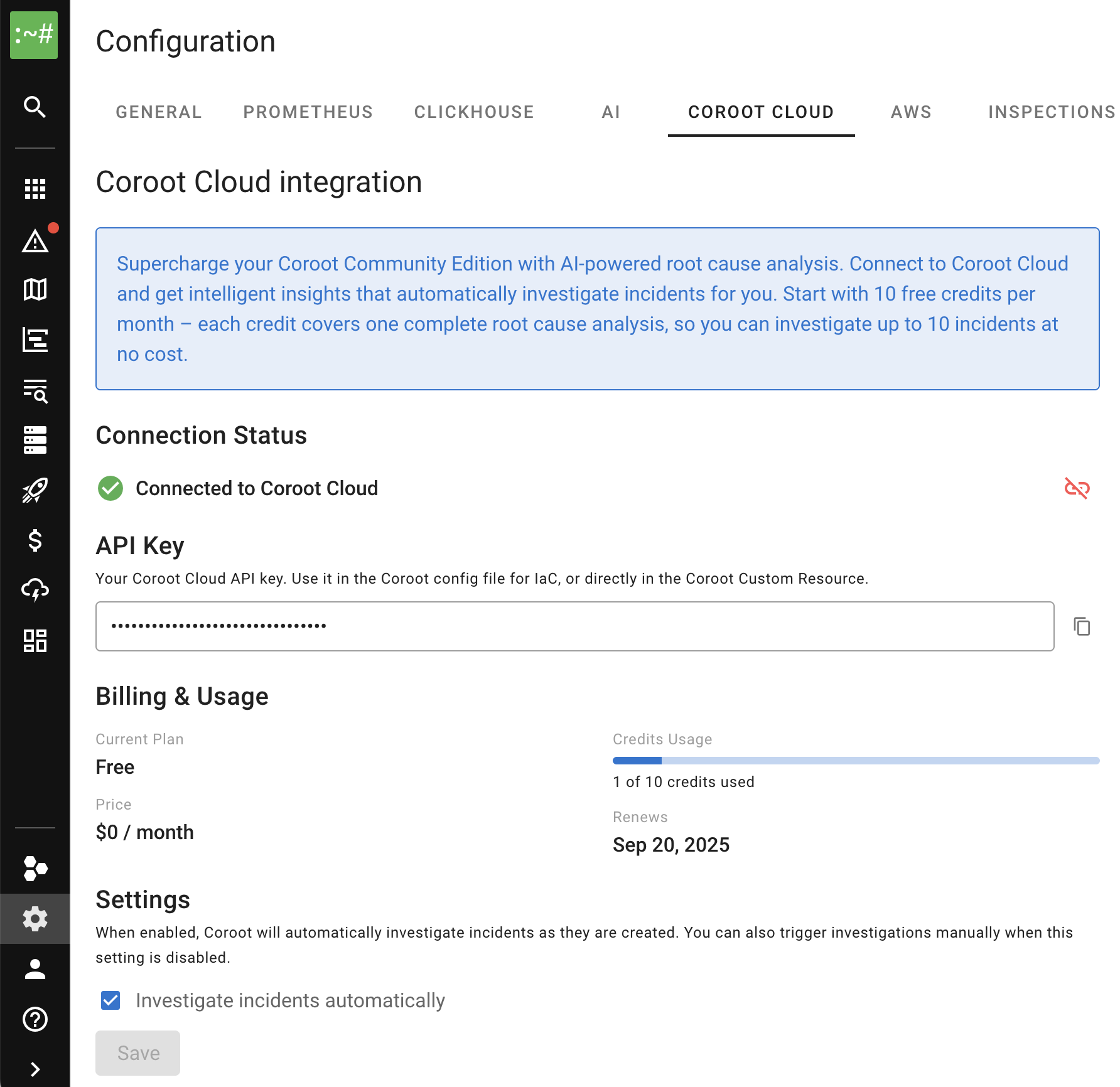The image size is (1120, 1087).
Task: Open the deployments rocket icon
Action: (35, 490)
